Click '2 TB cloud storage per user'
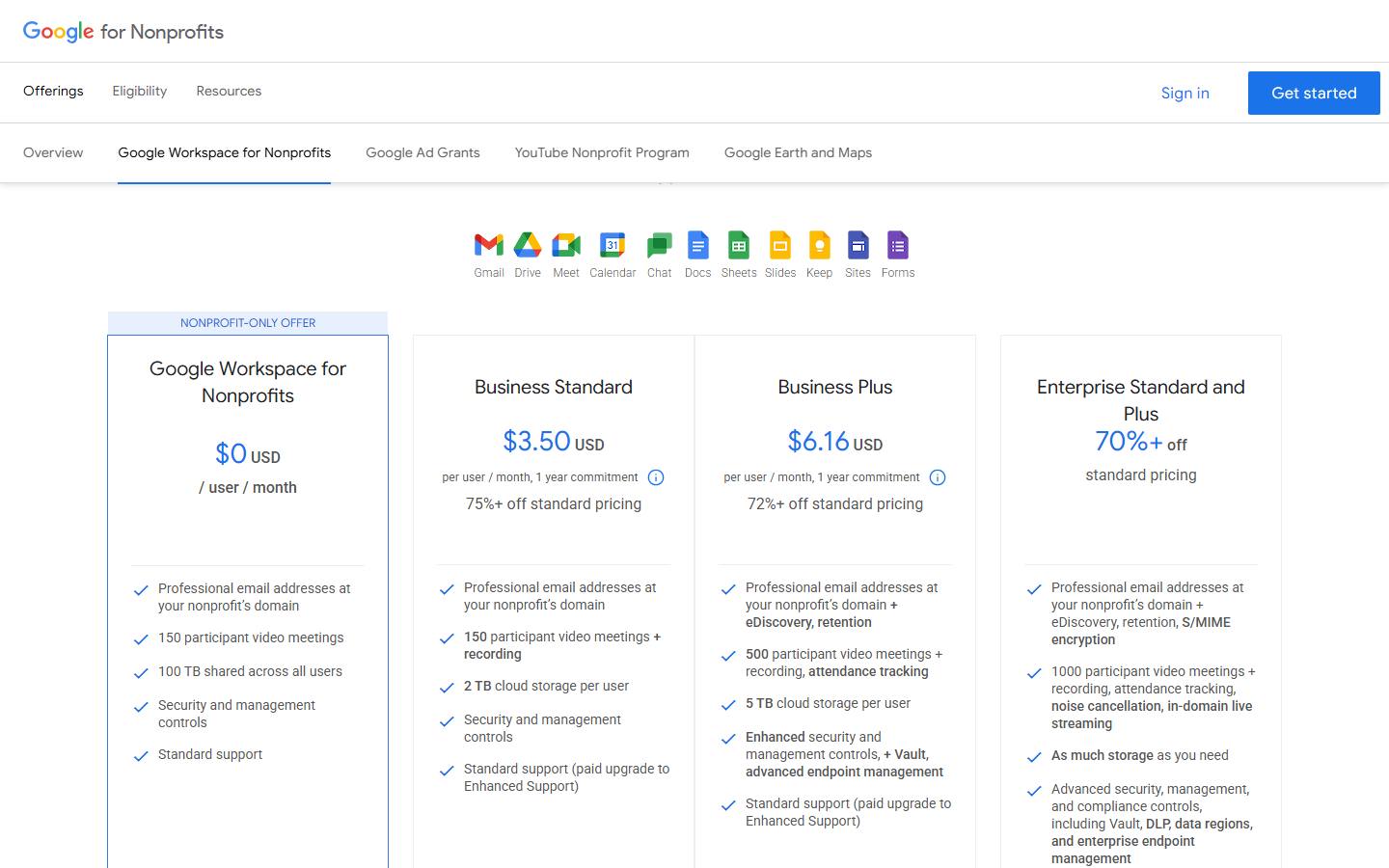This screenshot has height=868, width=1389. click(546, 686)
